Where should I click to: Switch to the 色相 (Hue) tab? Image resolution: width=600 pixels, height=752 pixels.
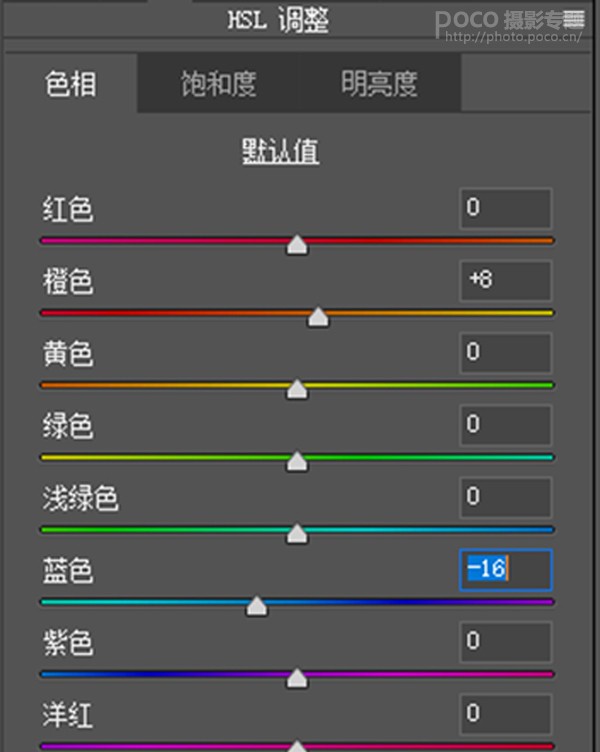[71, 84]
